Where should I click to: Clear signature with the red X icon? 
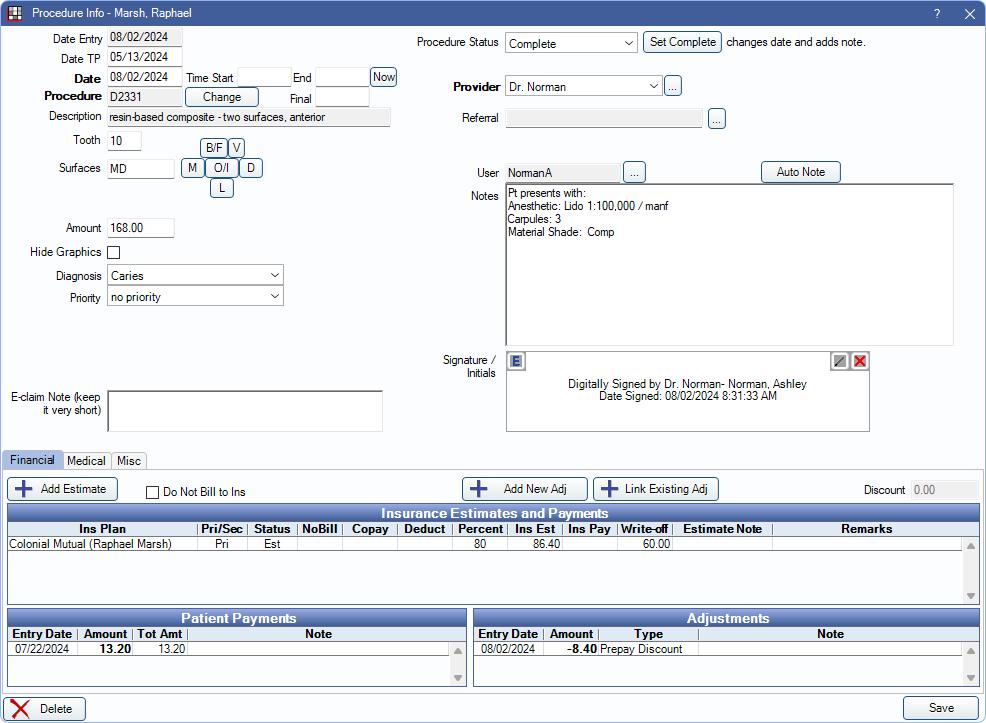coord(860,361)
